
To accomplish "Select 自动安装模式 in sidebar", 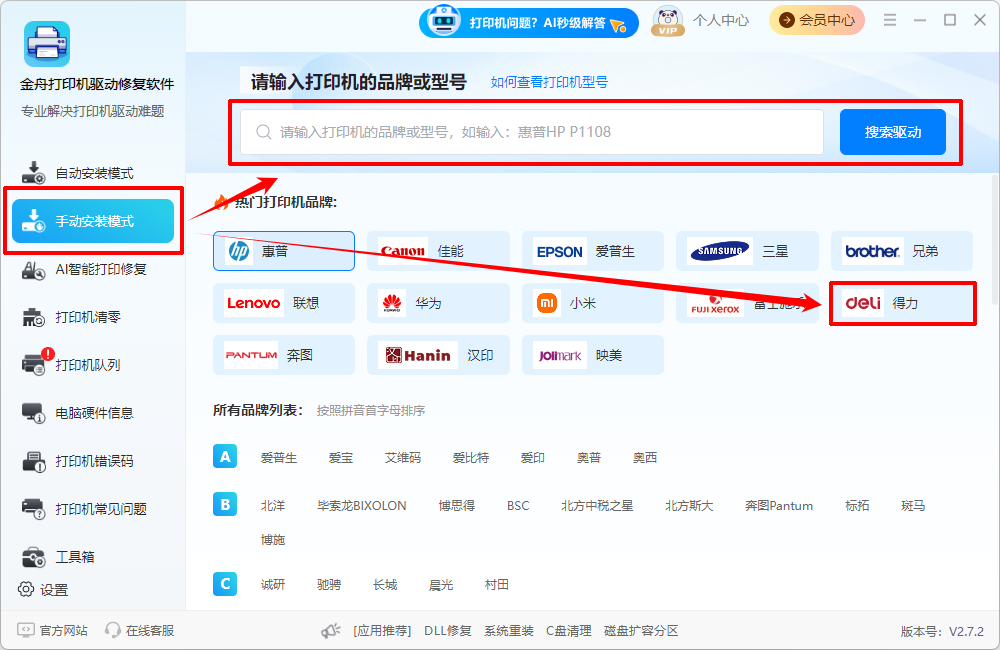I will pyautogui.click(x=92, y=173).
